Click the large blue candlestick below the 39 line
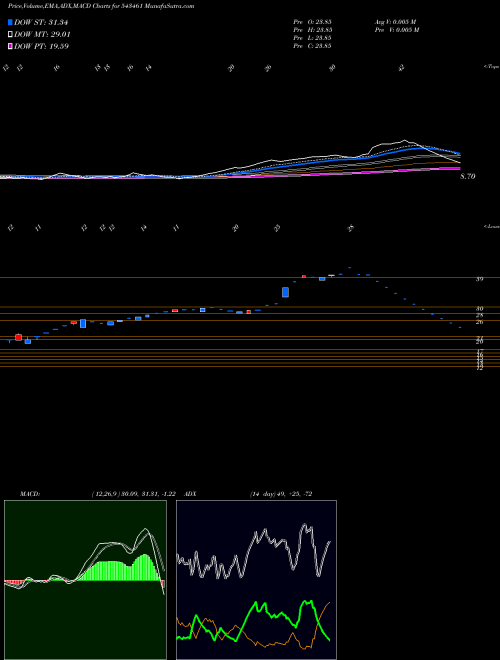This screenshot has height=660, width=500. pos(285,292)
